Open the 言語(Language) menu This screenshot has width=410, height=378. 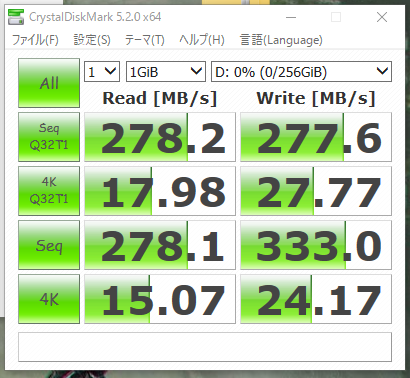(x=281, y=40)
